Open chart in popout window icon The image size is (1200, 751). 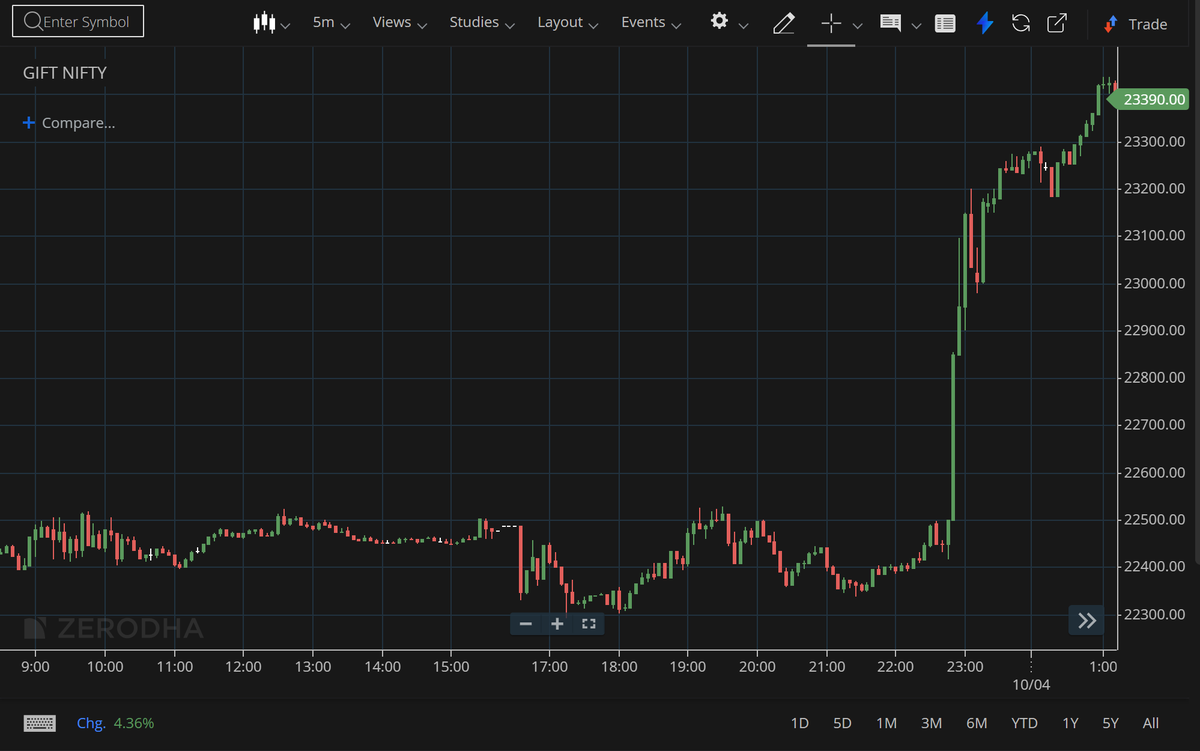pos(1056,22)
